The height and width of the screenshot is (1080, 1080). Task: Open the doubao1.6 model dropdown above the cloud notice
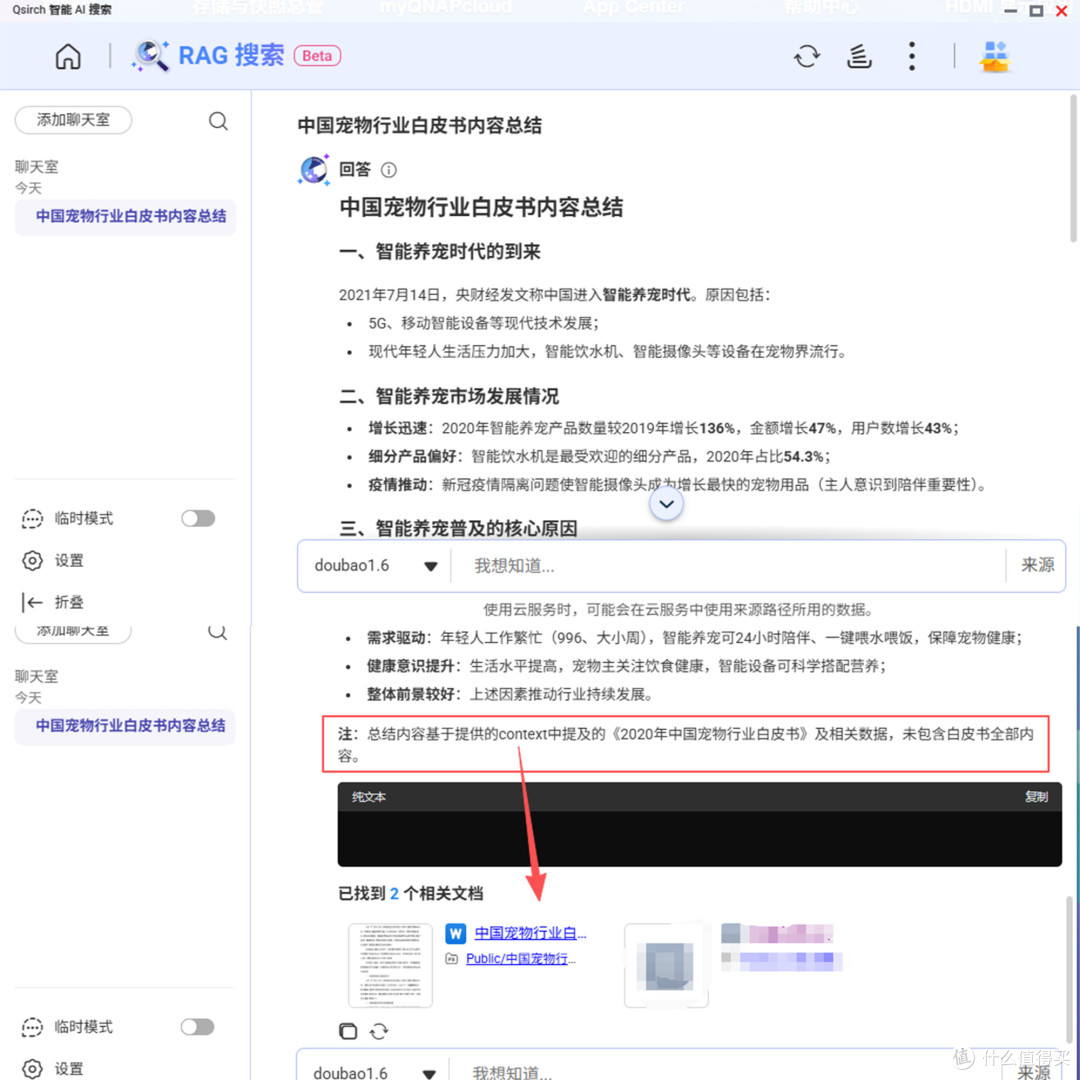[x=375, y=566]
